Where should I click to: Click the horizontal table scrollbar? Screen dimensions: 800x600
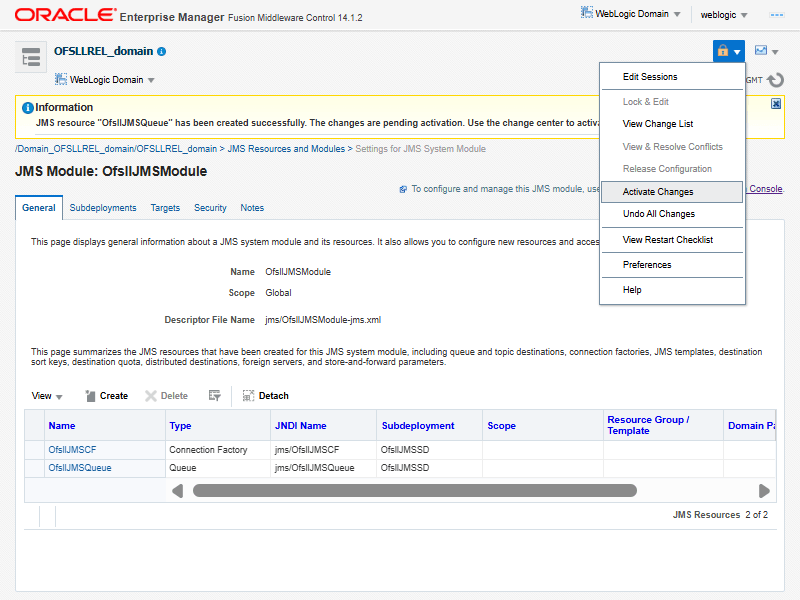point(414,491)
